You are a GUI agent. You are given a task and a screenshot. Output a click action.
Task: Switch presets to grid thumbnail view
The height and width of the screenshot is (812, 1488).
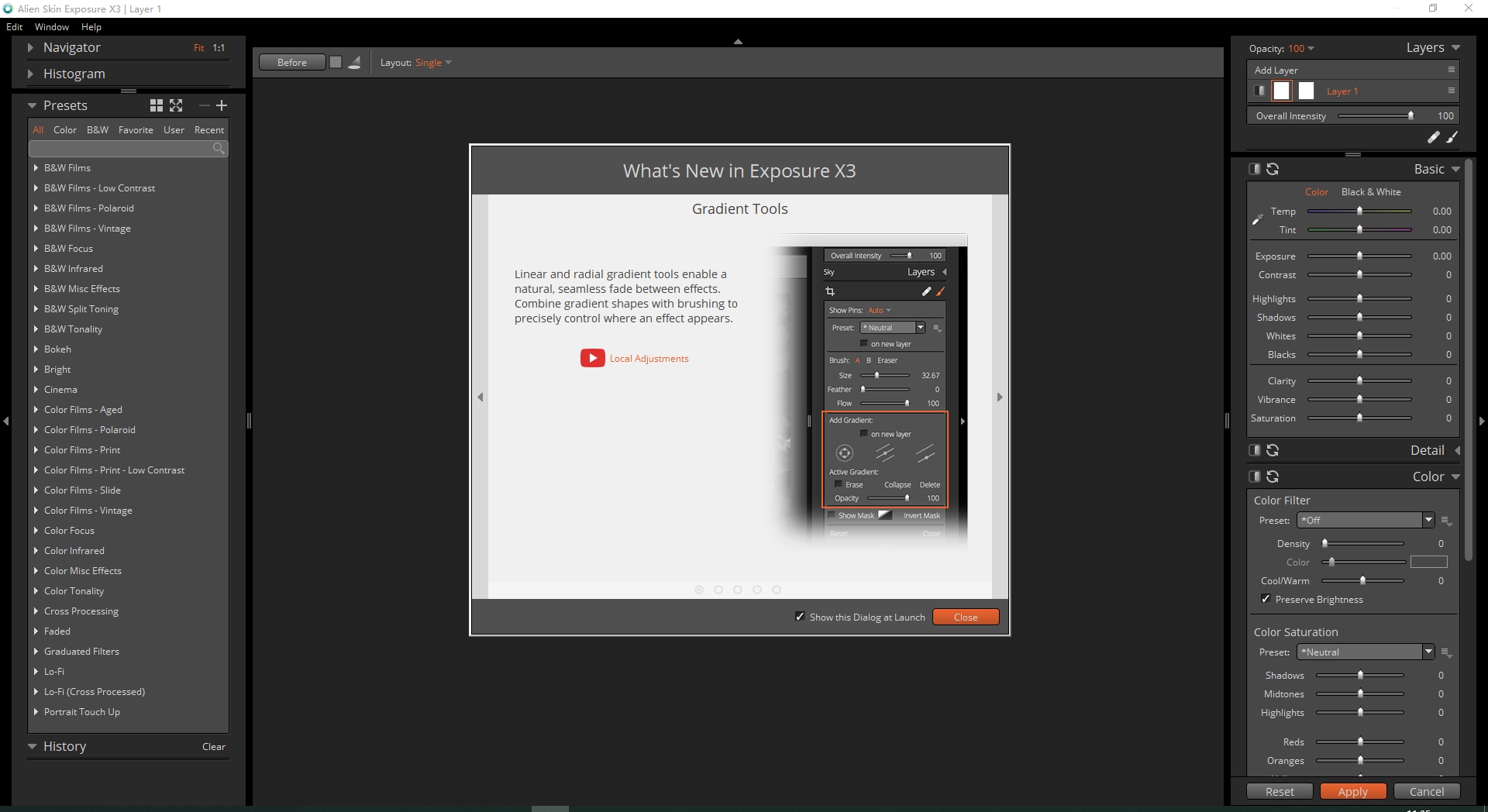click(x=157, y=105)
